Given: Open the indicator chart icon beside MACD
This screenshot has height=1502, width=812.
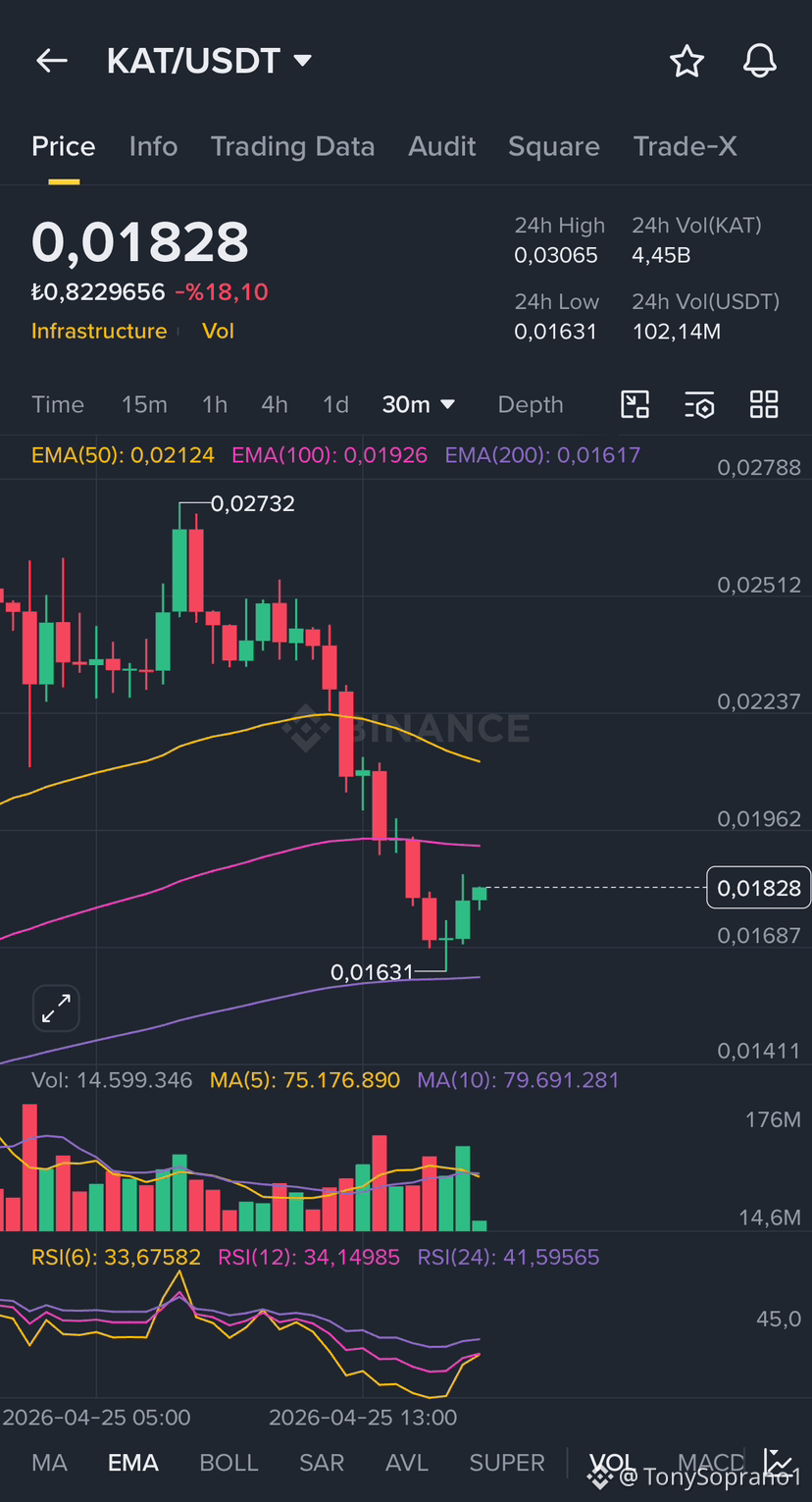Looking at the screenshot, I should [778, 1462].
